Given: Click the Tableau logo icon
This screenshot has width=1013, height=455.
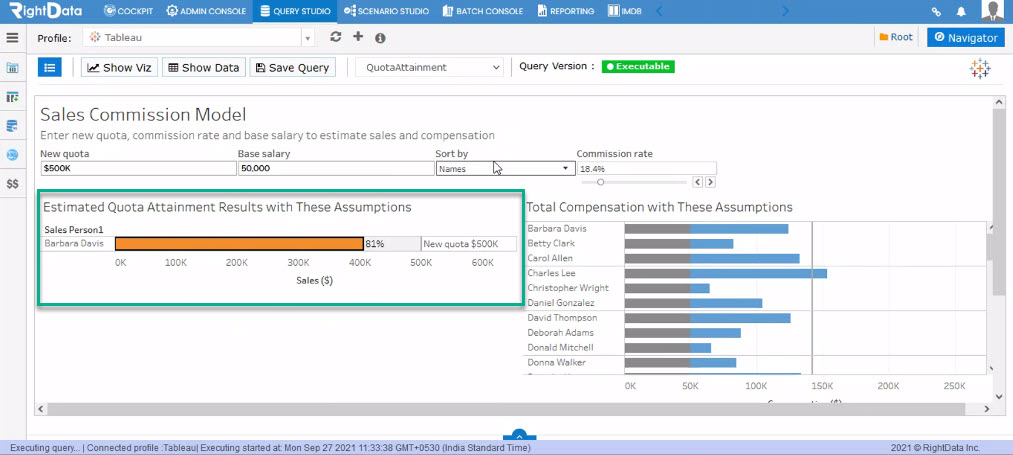Looking at the screenshot, I should [980, 69].
